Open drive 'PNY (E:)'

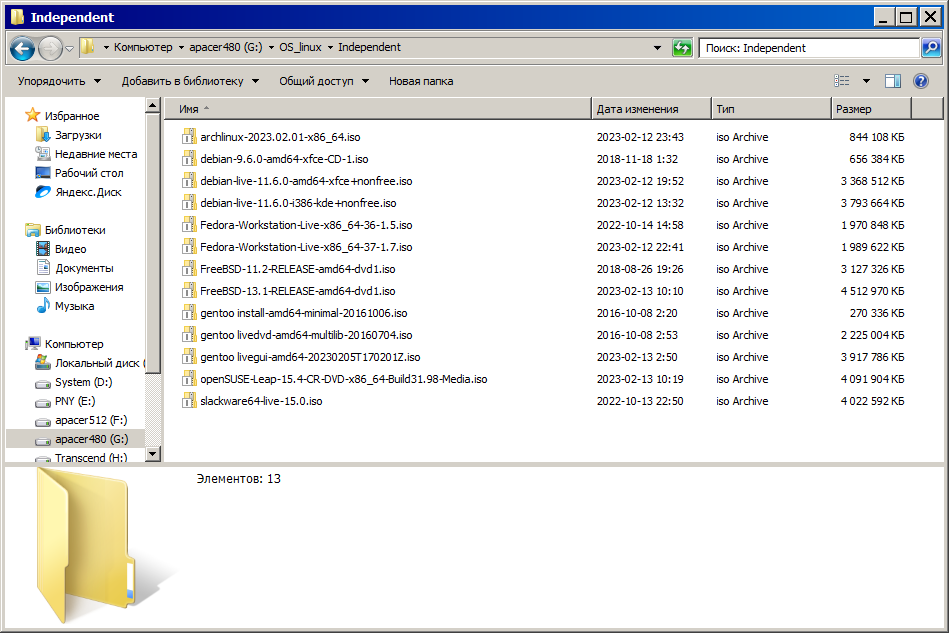(x=75, y=401)
